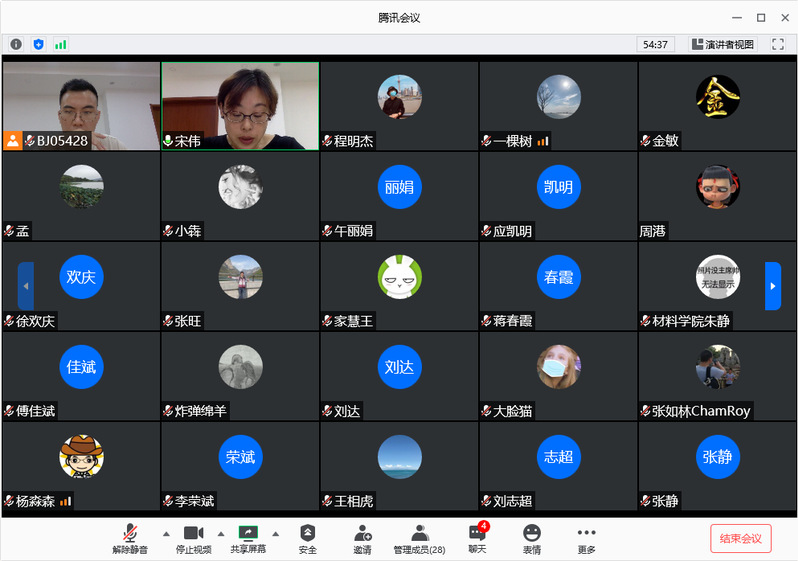The image size is (798, 561).
Task: Go to next page of participants
Action: click(x=772, y=286)
